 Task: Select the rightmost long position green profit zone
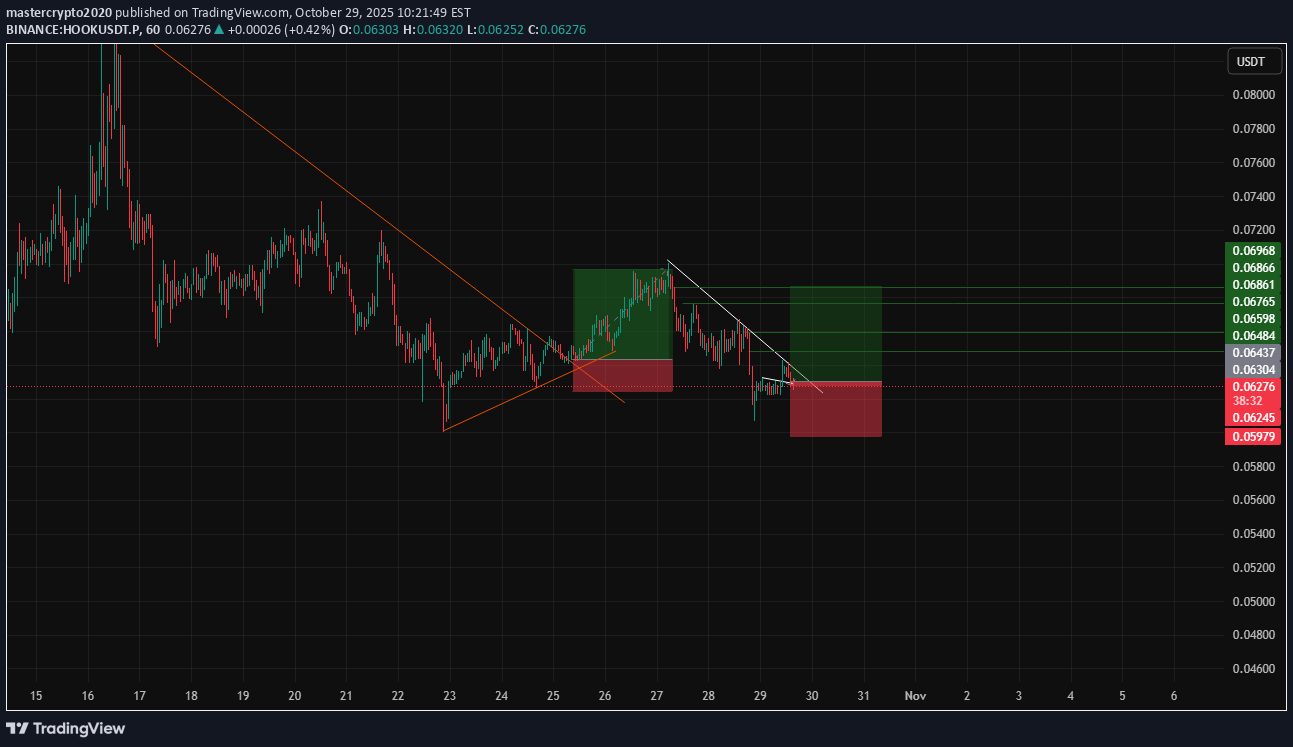pos(835,333)
